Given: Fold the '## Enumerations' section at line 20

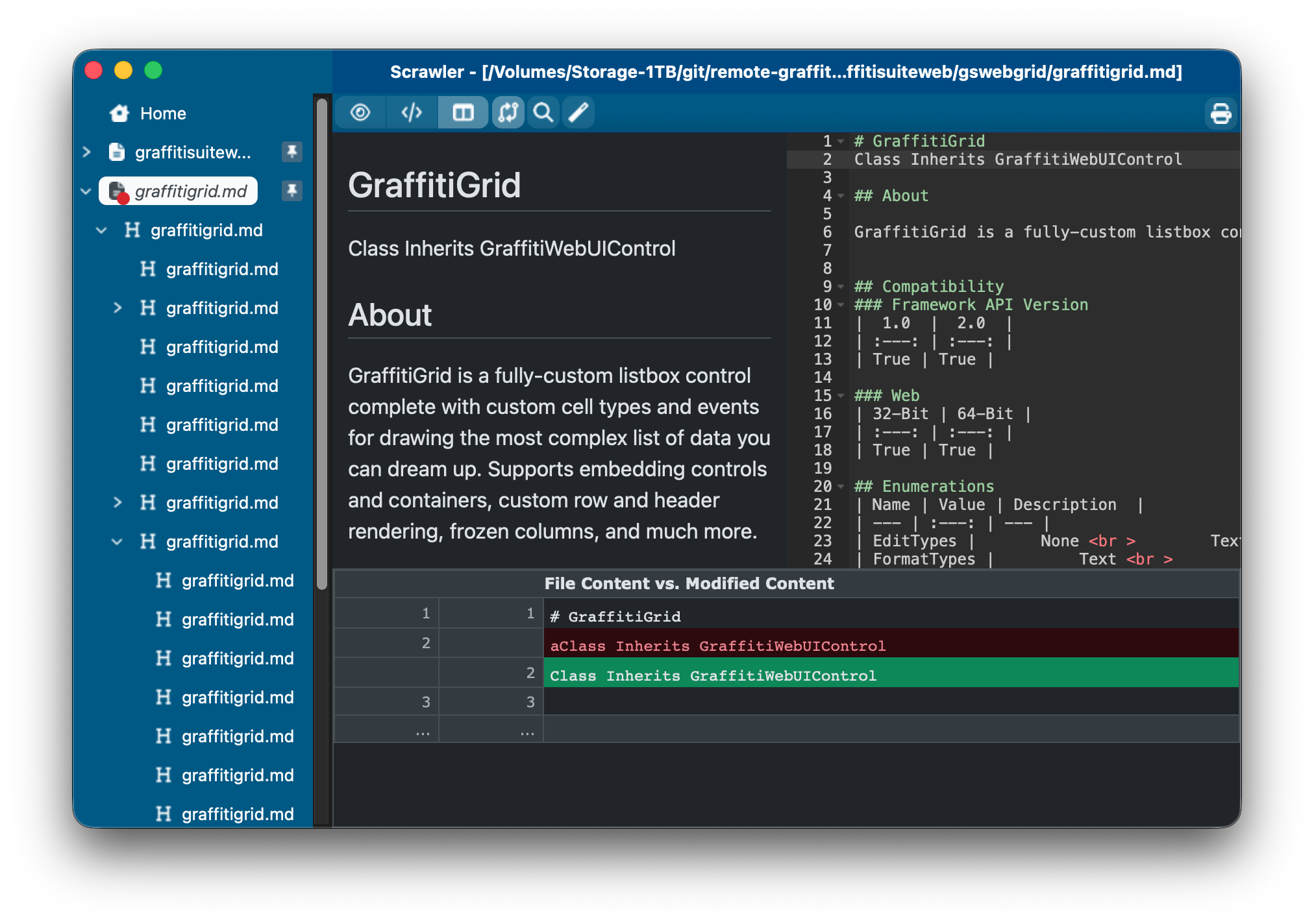Looking at the screenshot, I should pos(841,486).
